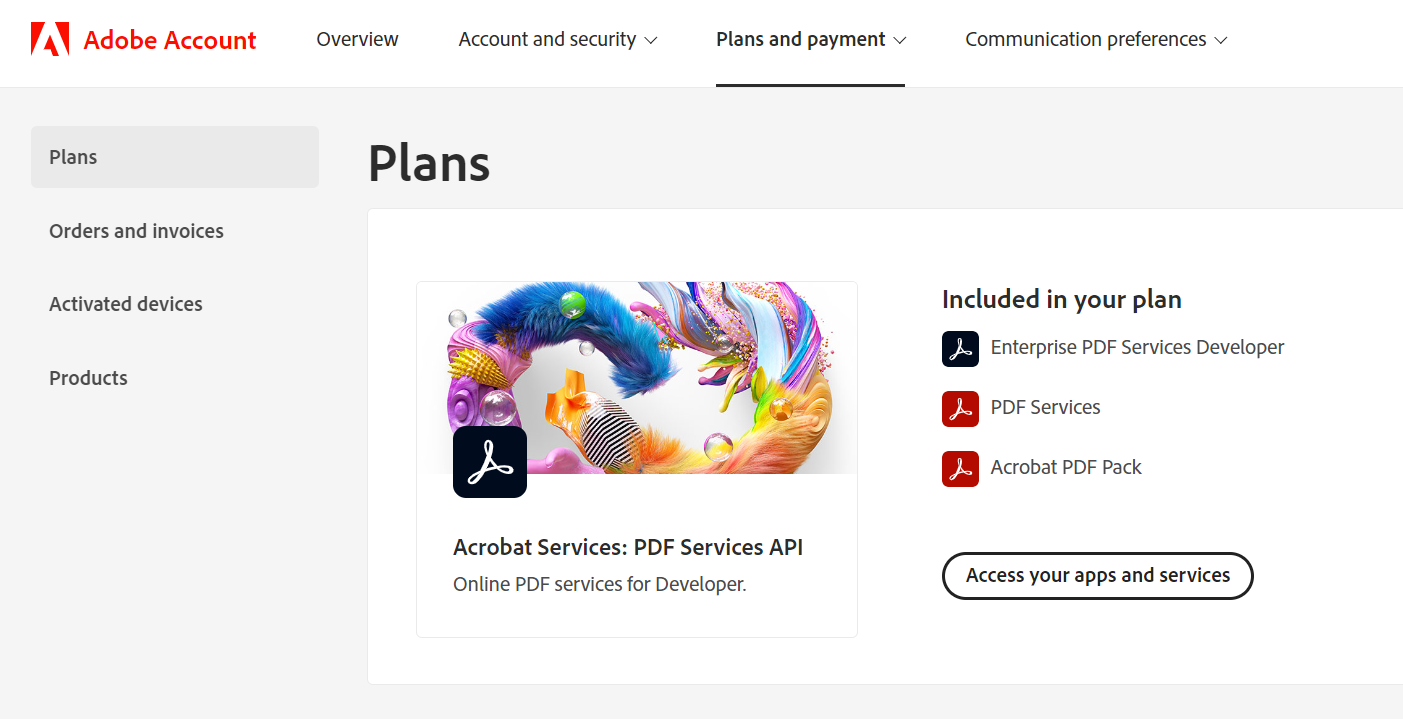
Task: Click the PDF Services red Acrobat icon
Action: pos(959,408)
